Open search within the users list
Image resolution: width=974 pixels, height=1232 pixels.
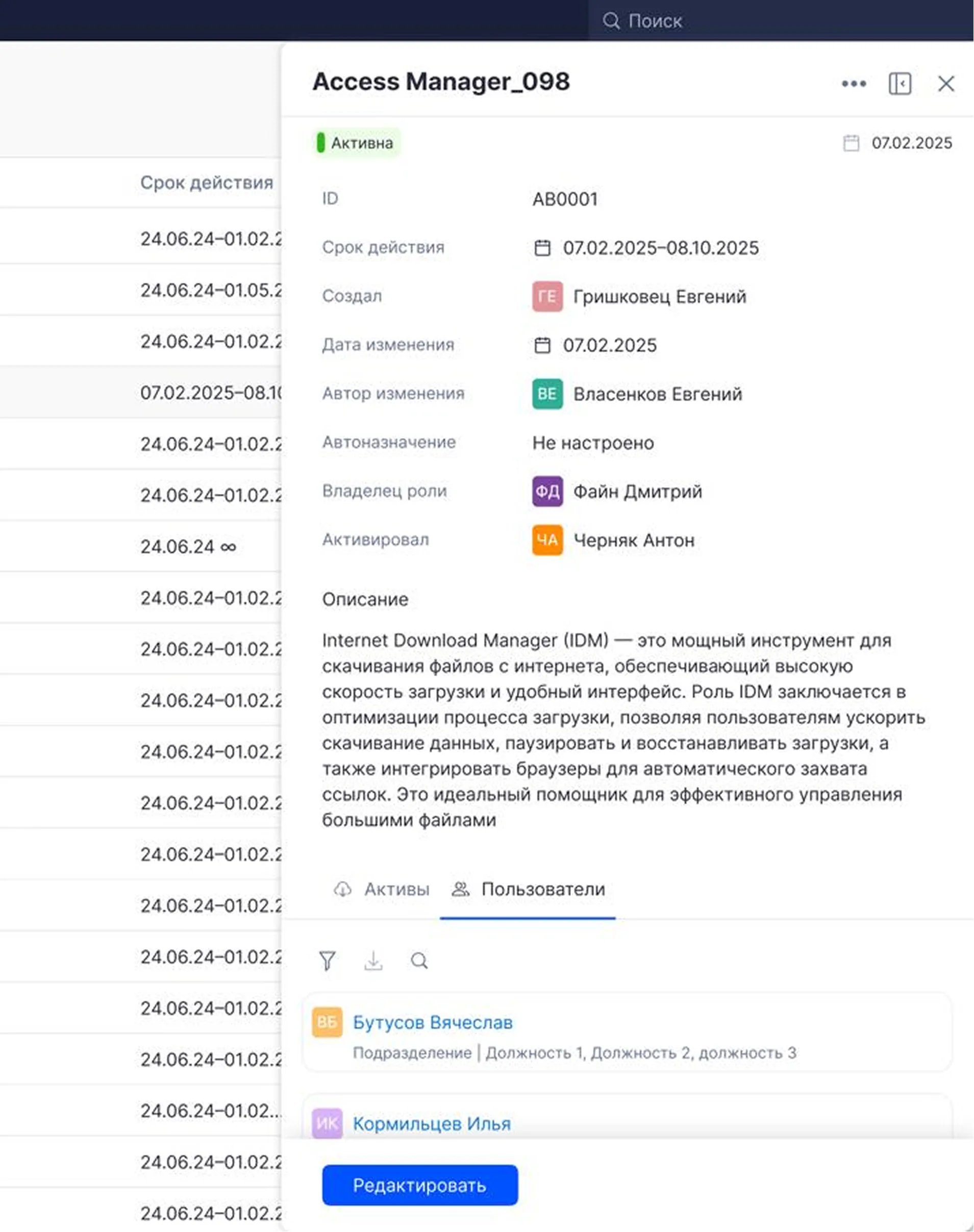coord(420,960)
